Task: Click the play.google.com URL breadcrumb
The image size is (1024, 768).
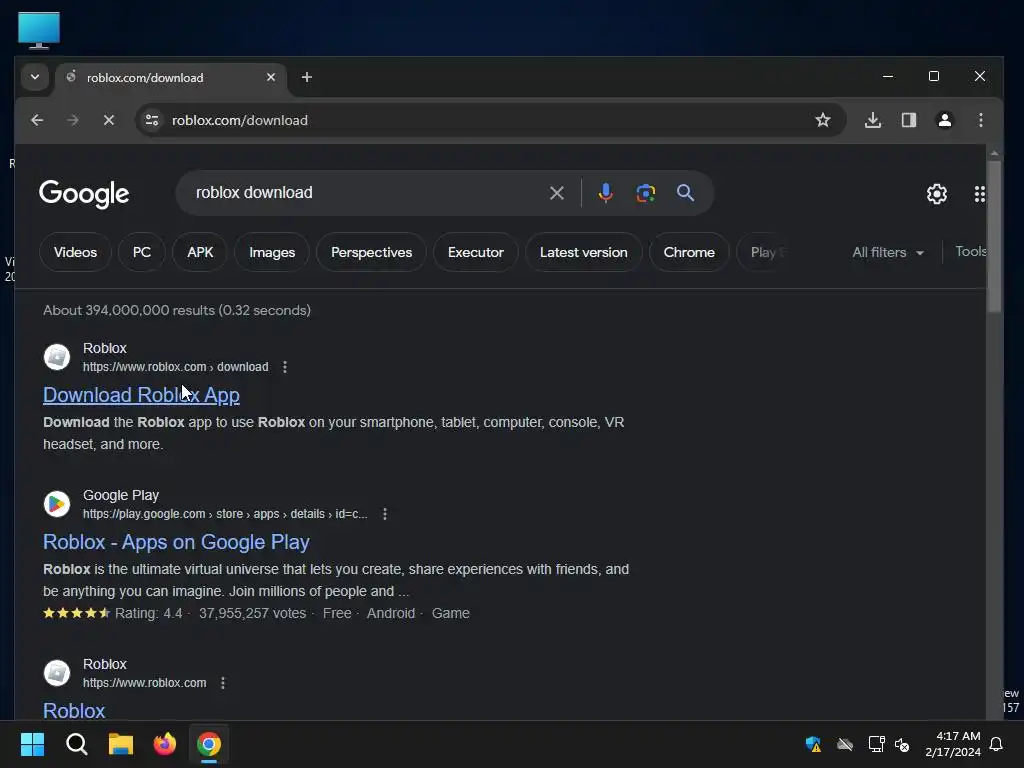Action: 225,514
